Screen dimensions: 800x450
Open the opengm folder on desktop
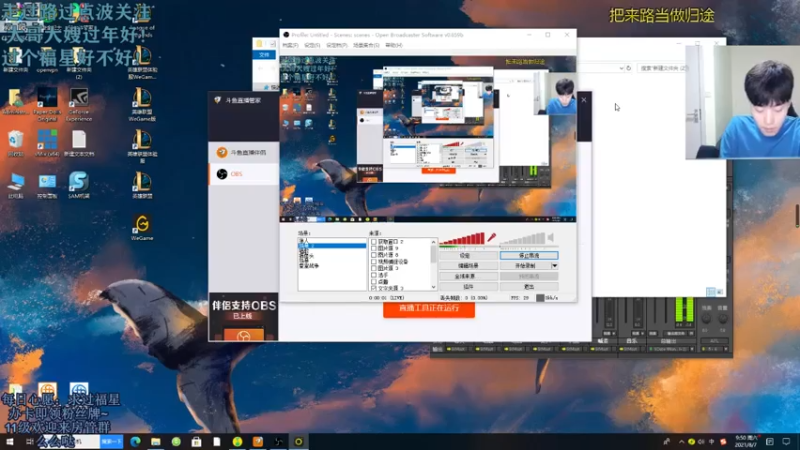47,59
